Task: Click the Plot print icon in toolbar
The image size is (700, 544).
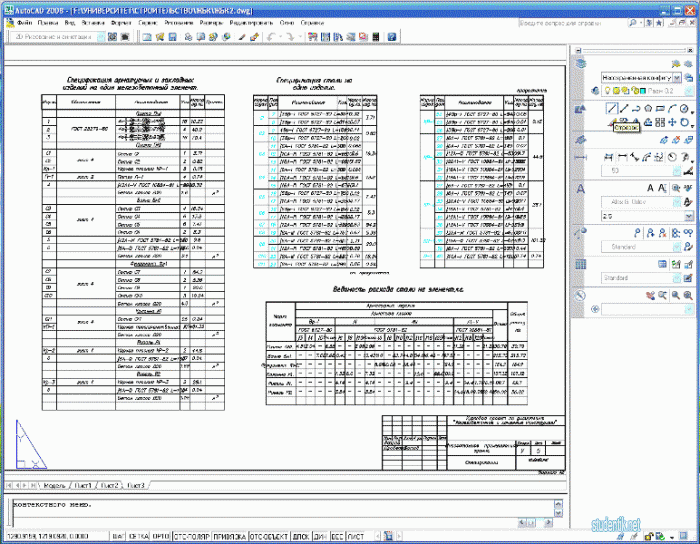Action: pos(188,37)
